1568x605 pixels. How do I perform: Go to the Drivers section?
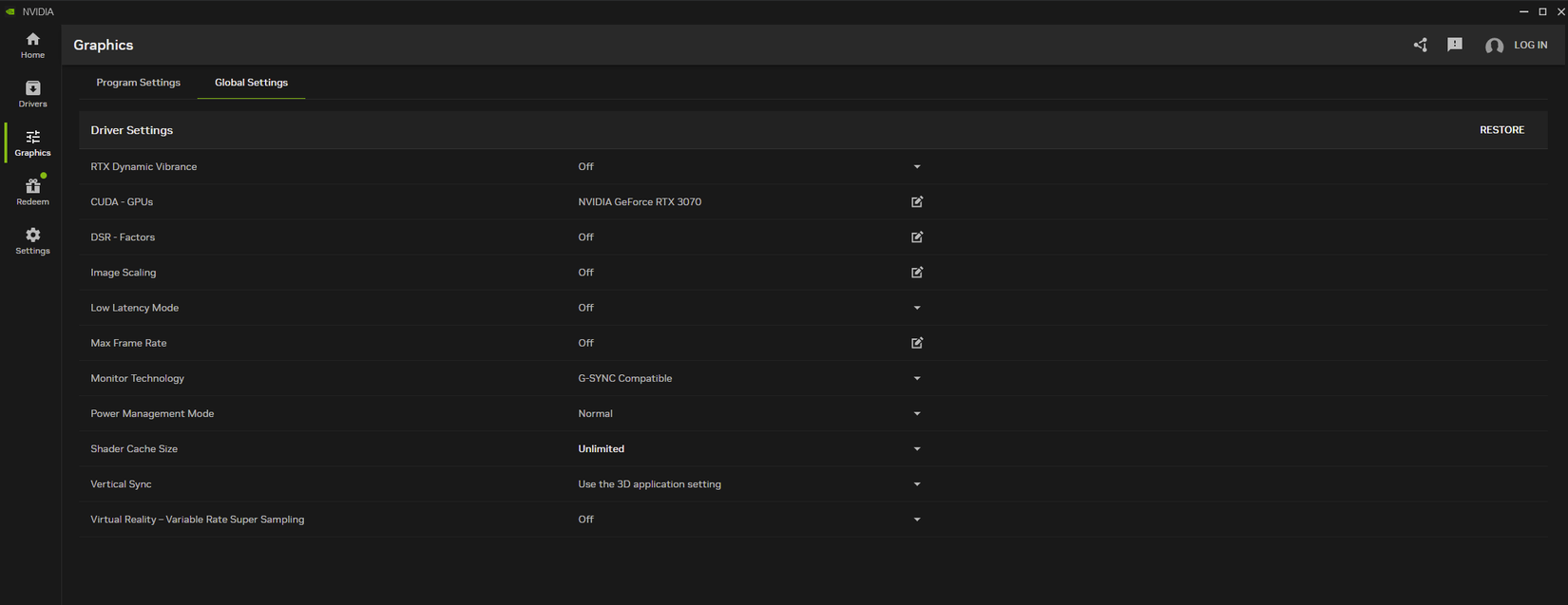pyautogui.click(x=32, y=93)
